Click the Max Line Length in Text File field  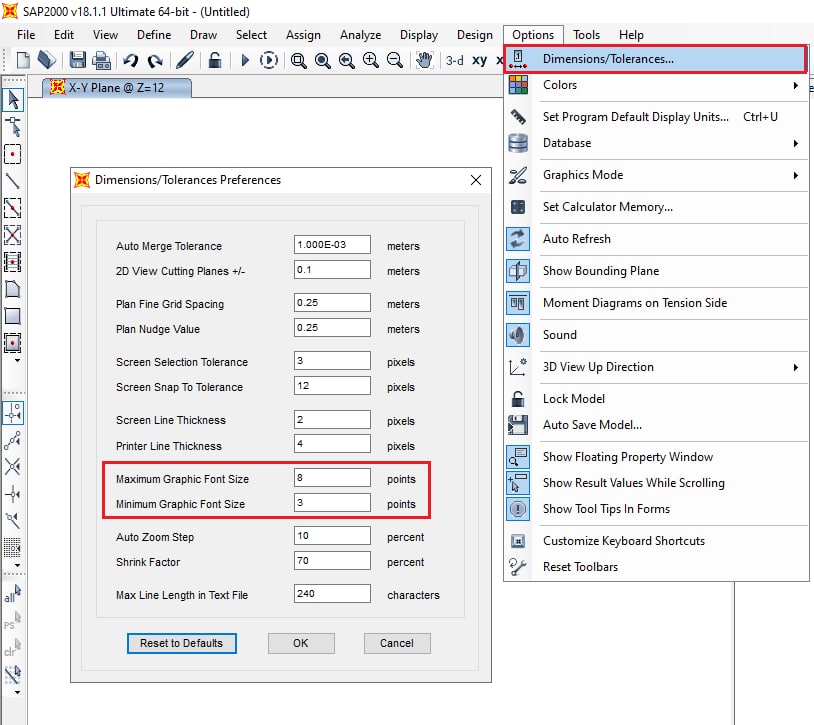point(332,594)
